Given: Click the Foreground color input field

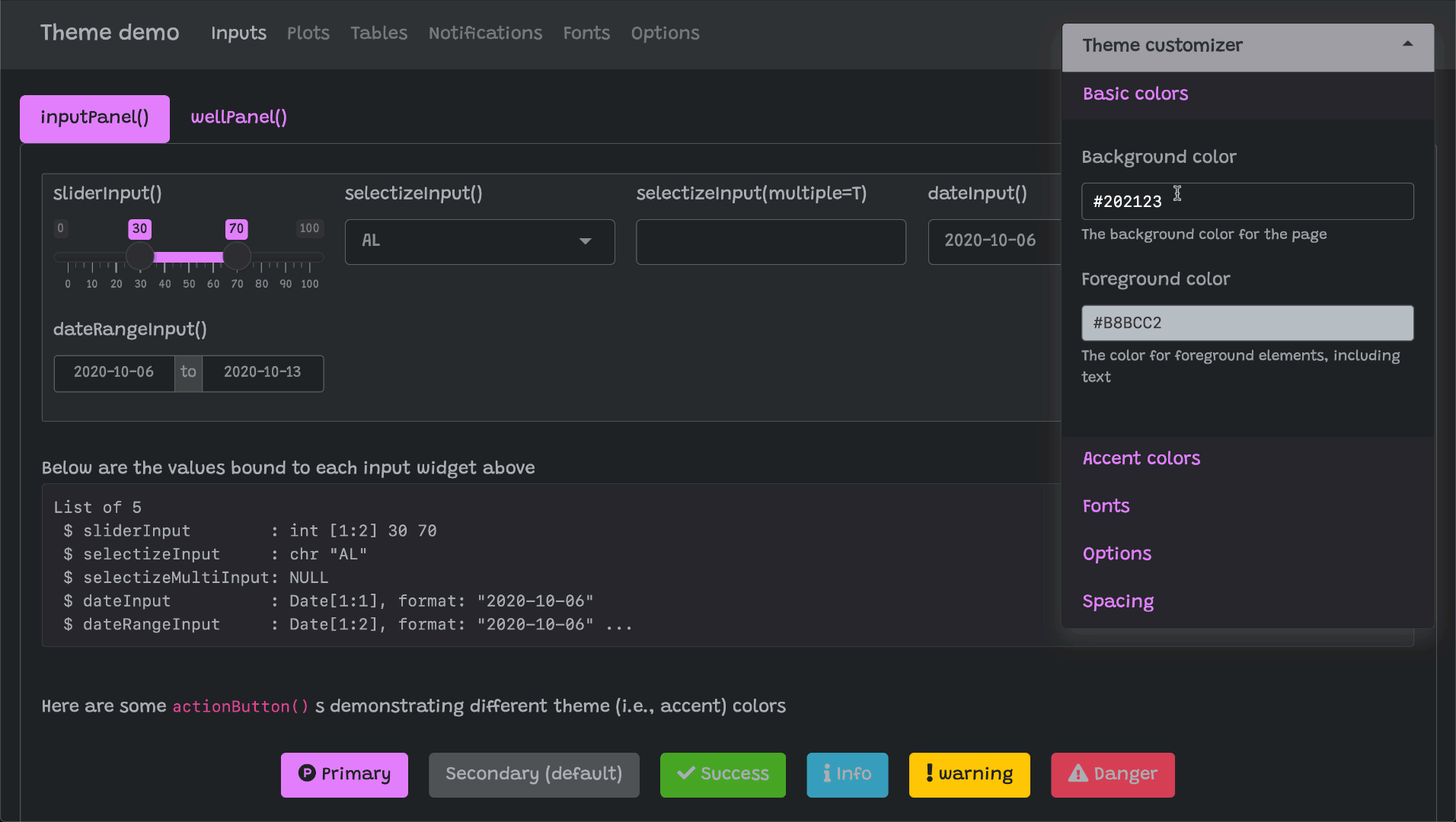Looking at the screenshot, I should pos(1247,323).
